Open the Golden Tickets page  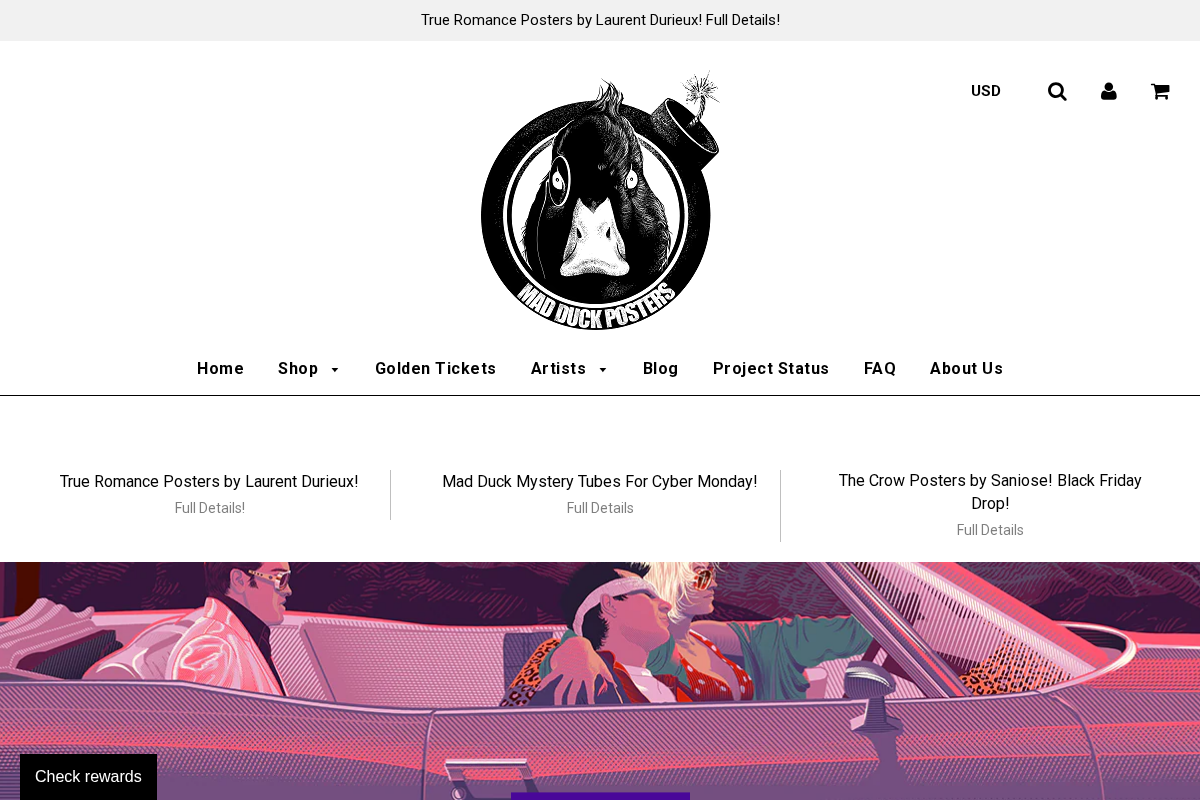tap(436, 369)
